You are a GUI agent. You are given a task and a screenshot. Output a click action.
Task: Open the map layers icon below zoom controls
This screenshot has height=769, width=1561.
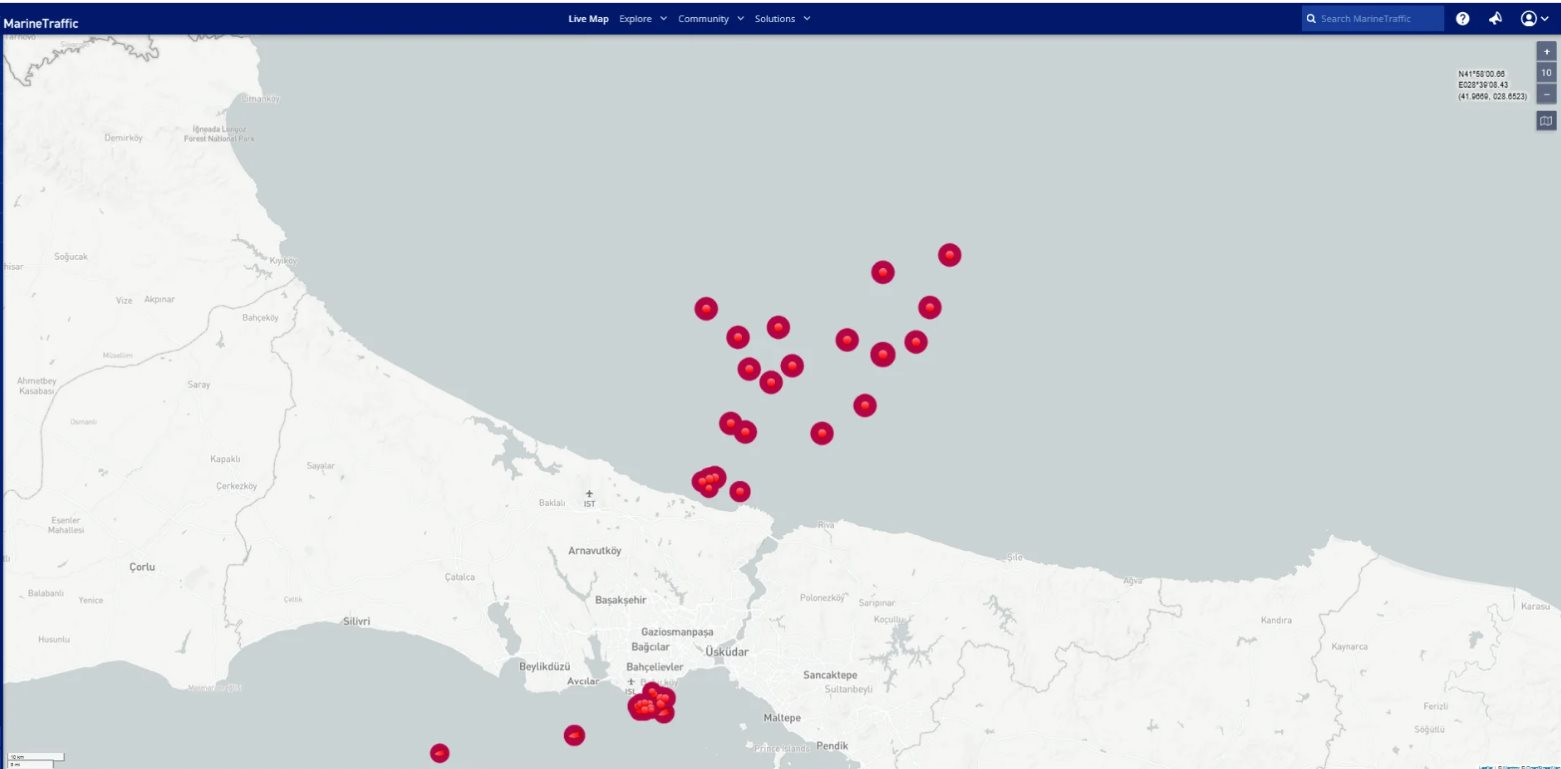pyautogui.click(x=1546, y=121)
